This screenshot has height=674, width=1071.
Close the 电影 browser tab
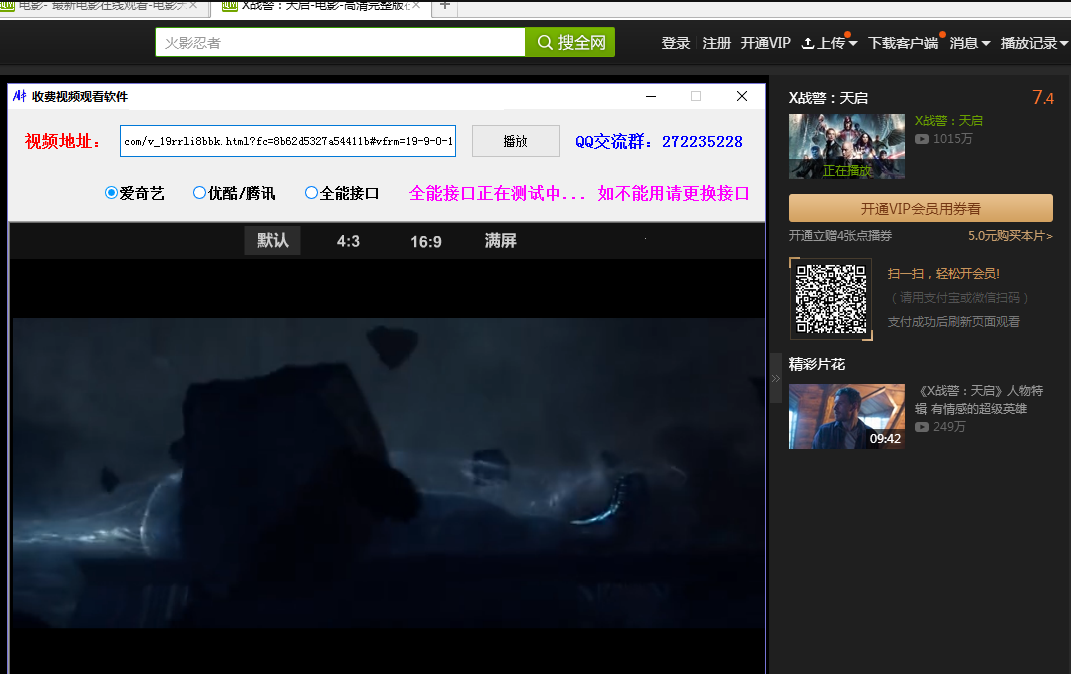(x=193, y=5)
